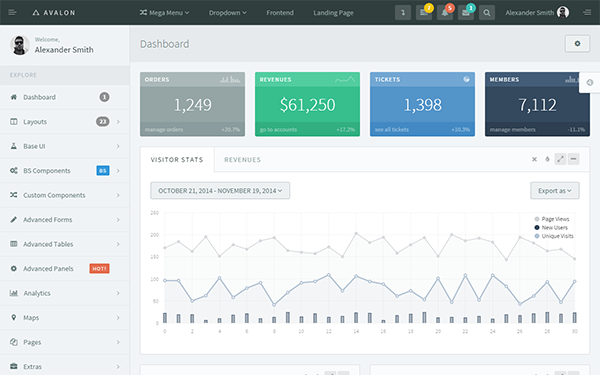Click the Advanced Forms pencil icon

[x=14, y=220]
